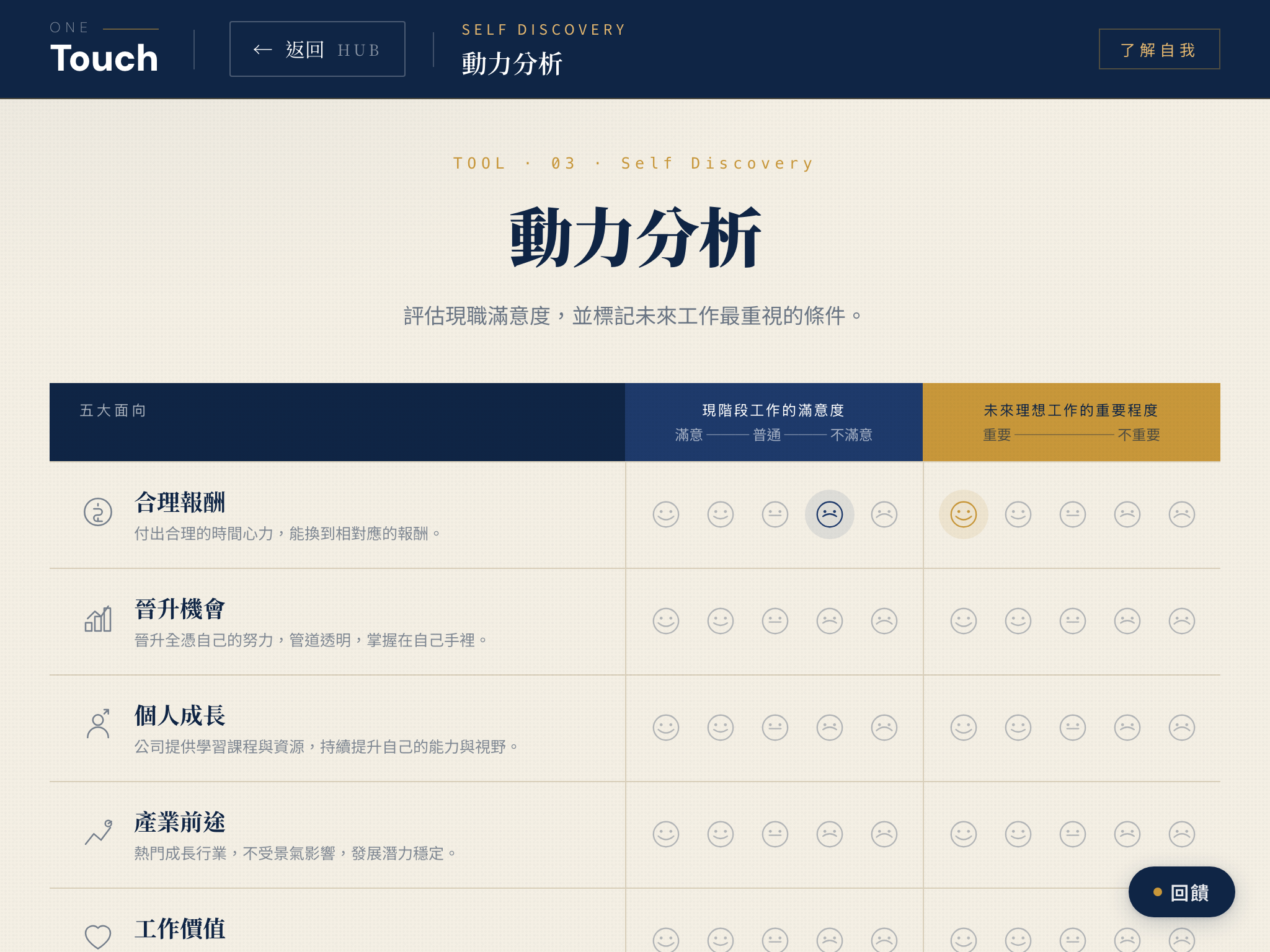This screenshot has height=952, width=1270.
Task: Click the 合理報酬 row title
Action: pyautogui.click(x=180, y=503)
